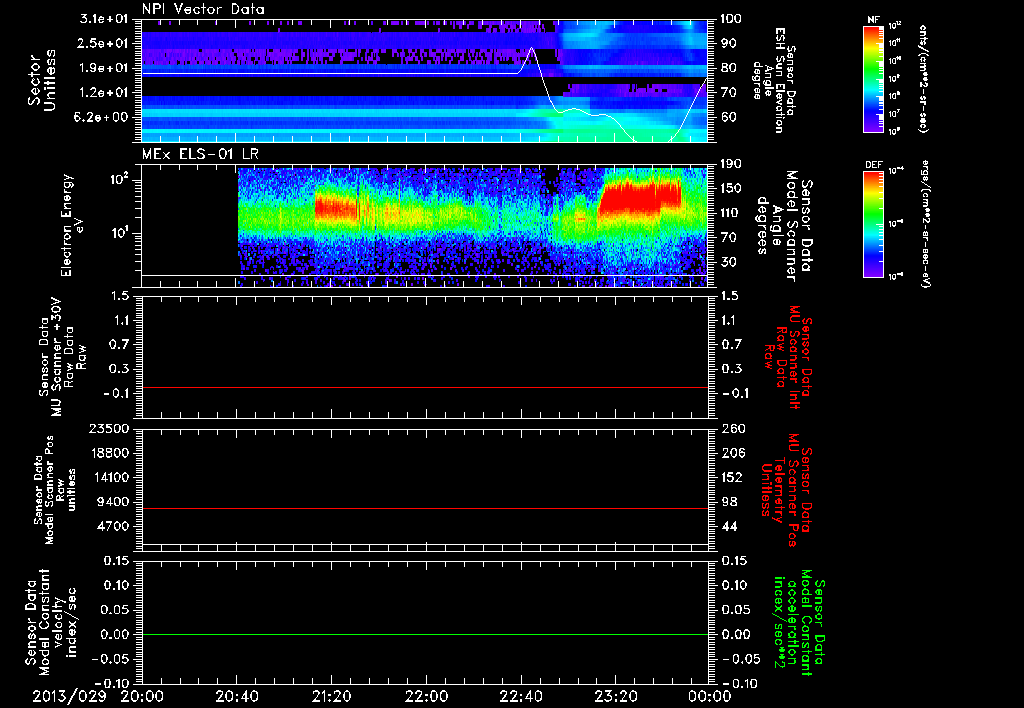
Task: Click the "20:00" time tick label
Action: [x=142, y=696]
